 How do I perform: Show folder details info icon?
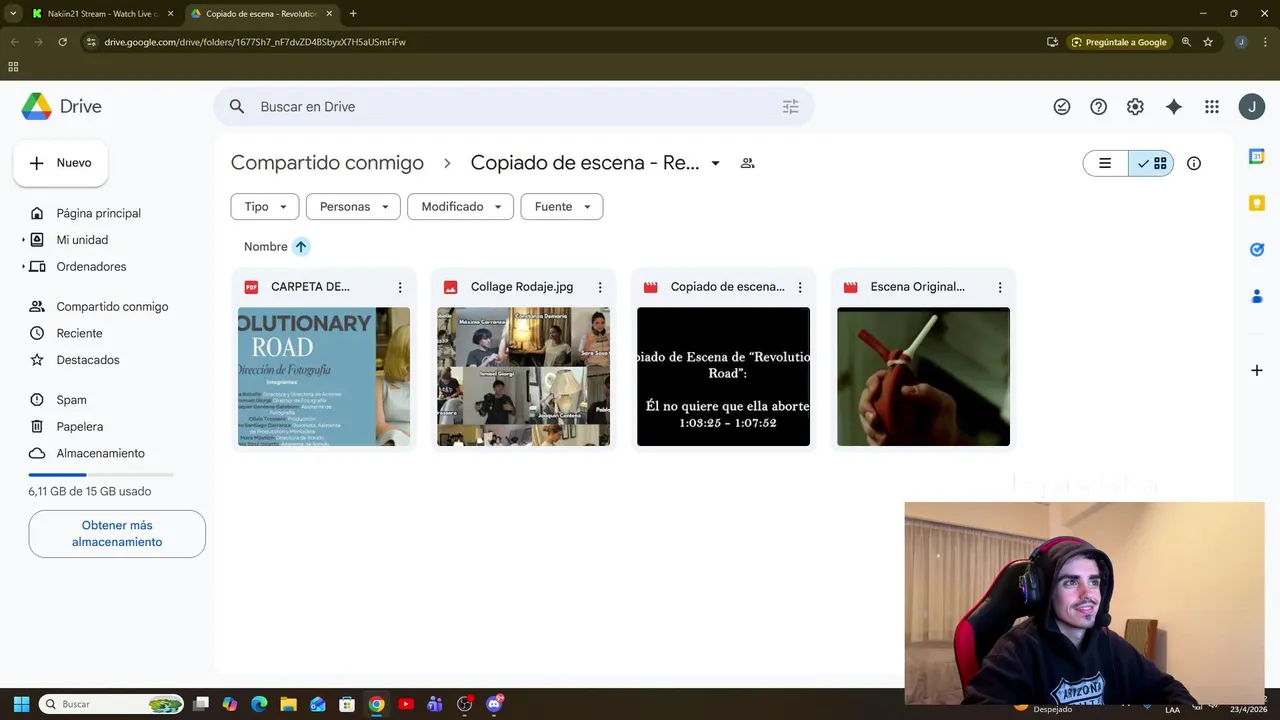tap(1194, 163)
